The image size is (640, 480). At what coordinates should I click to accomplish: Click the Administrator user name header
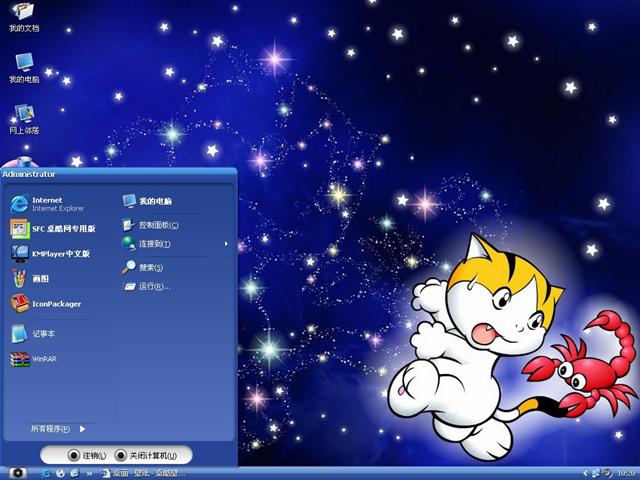(29, 174)
